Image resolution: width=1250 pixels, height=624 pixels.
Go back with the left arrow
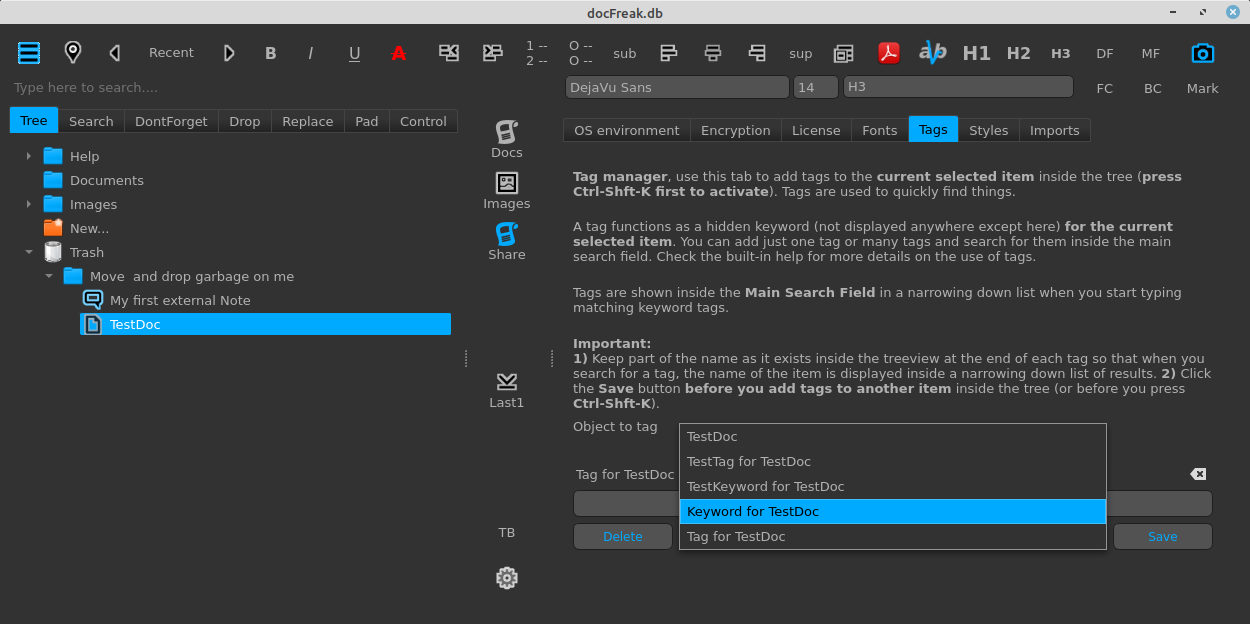(115, 53)
